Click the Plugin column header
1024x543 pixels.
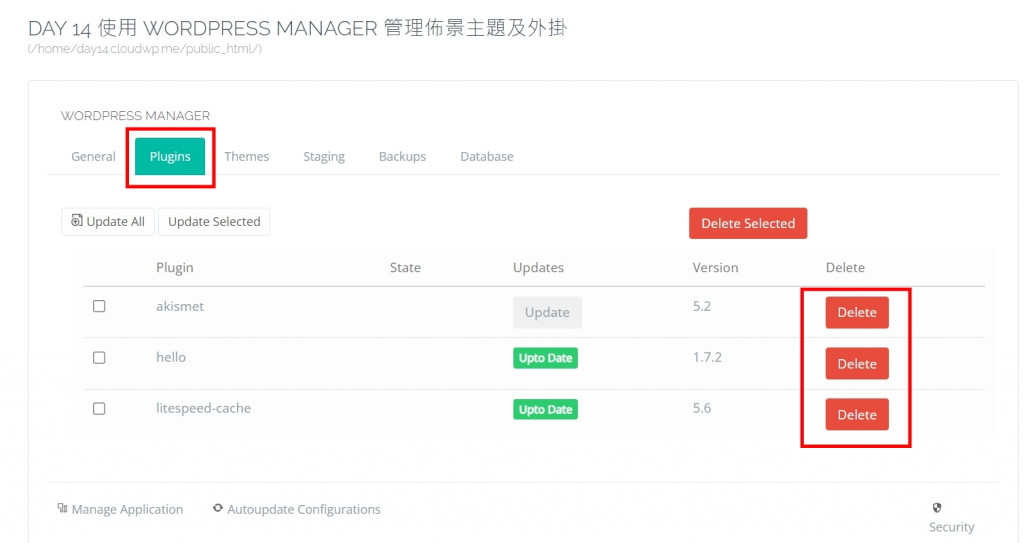(174, 267)
